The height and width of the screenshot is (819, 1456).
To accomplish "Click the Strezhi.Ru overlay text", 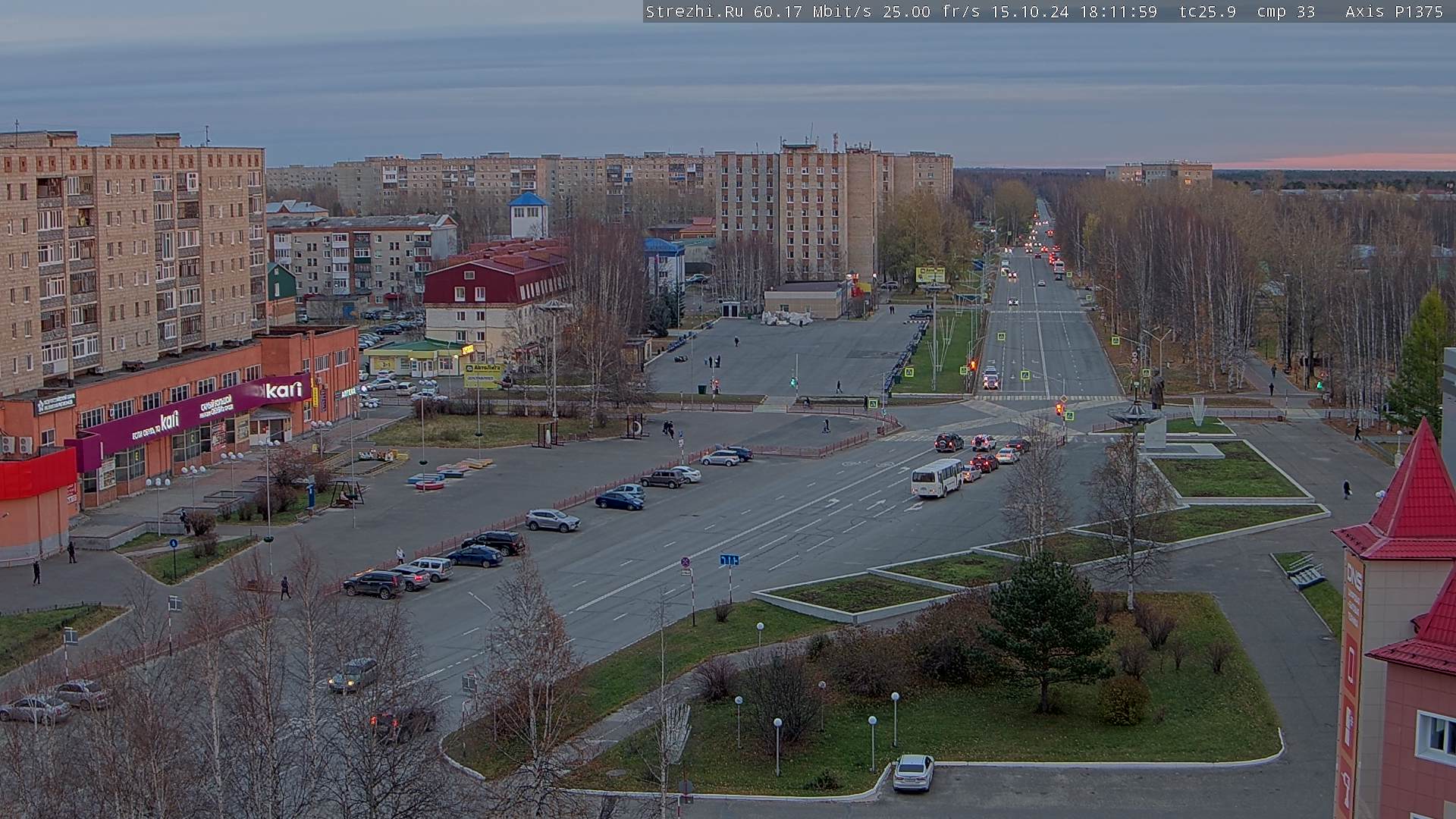I will tap(695, 11).
